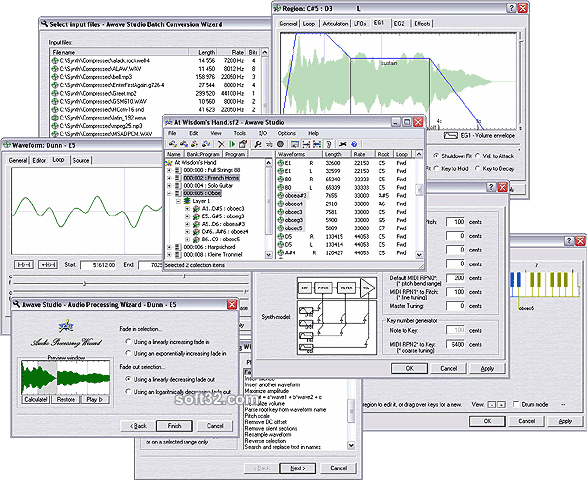The height and width of the screenshot is (480, 587).
Task: Expand the A1..D#5 oboec3 region node
Action: pyautogui.click(x=187, y=209)
